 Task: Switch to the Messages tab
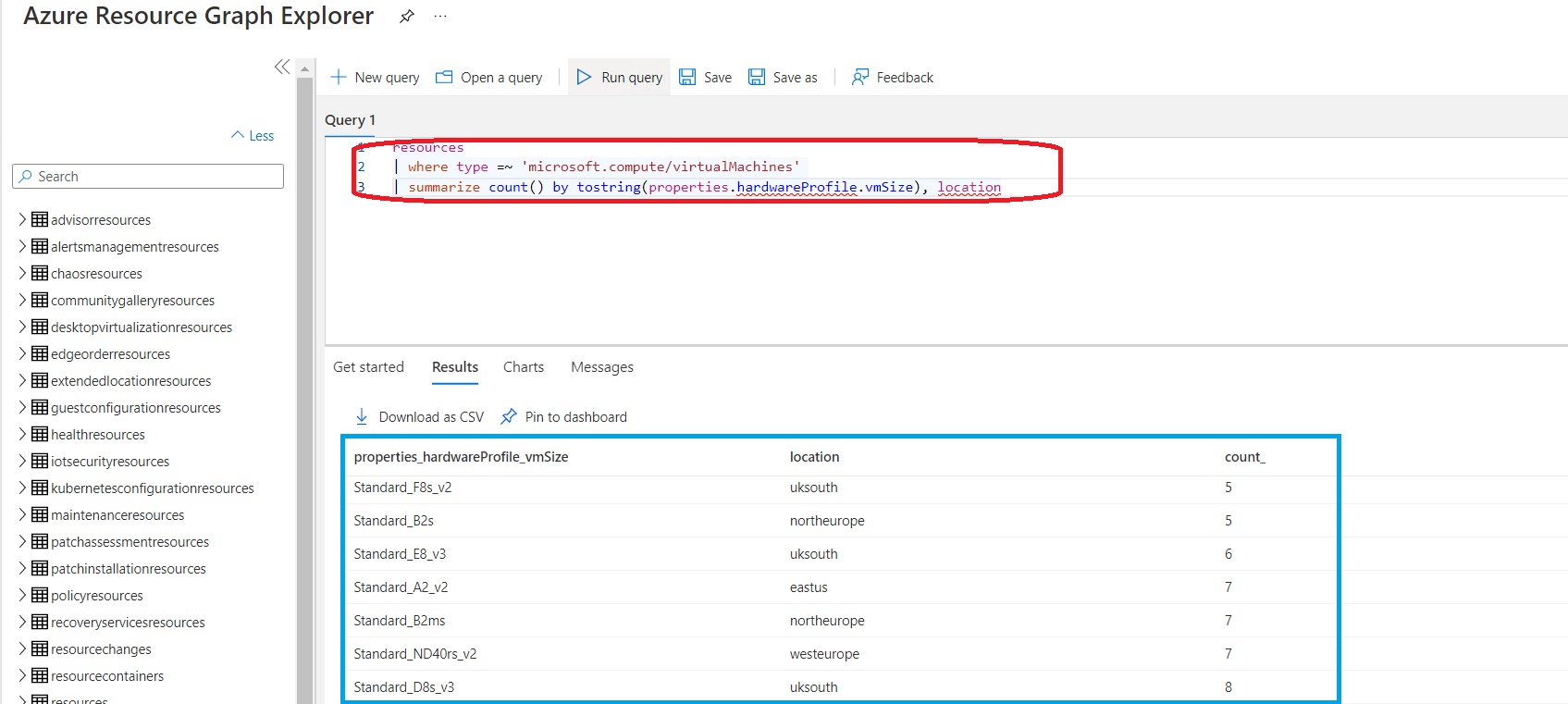[602, 367]
